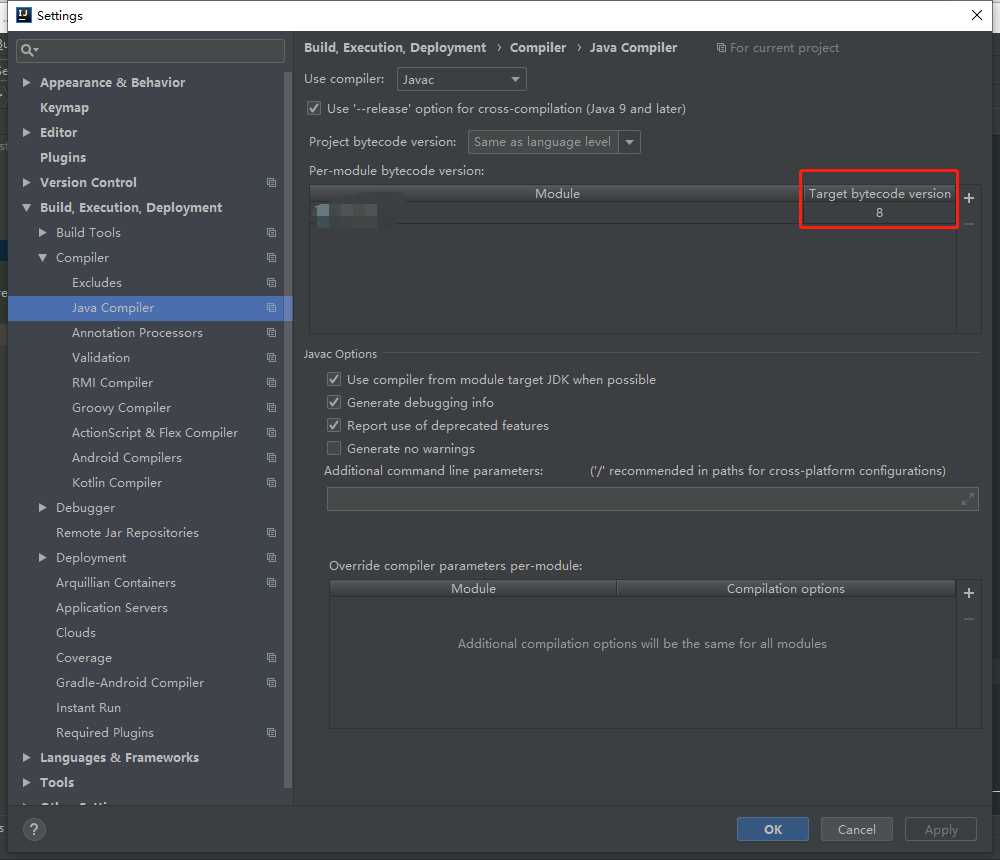The width and height of the screenshot is (1000, 860).
Task: Click project-level icon beside Build Tools
Action: point(271,233)
